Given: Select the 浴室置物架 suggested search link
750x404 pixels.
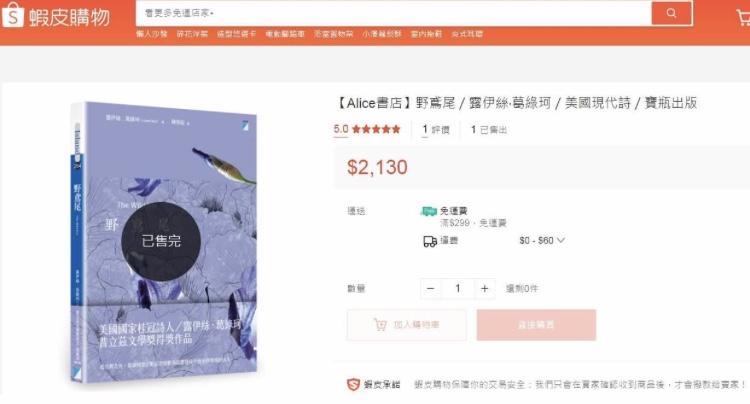Looking at the screenshot, I should (333, 34).
